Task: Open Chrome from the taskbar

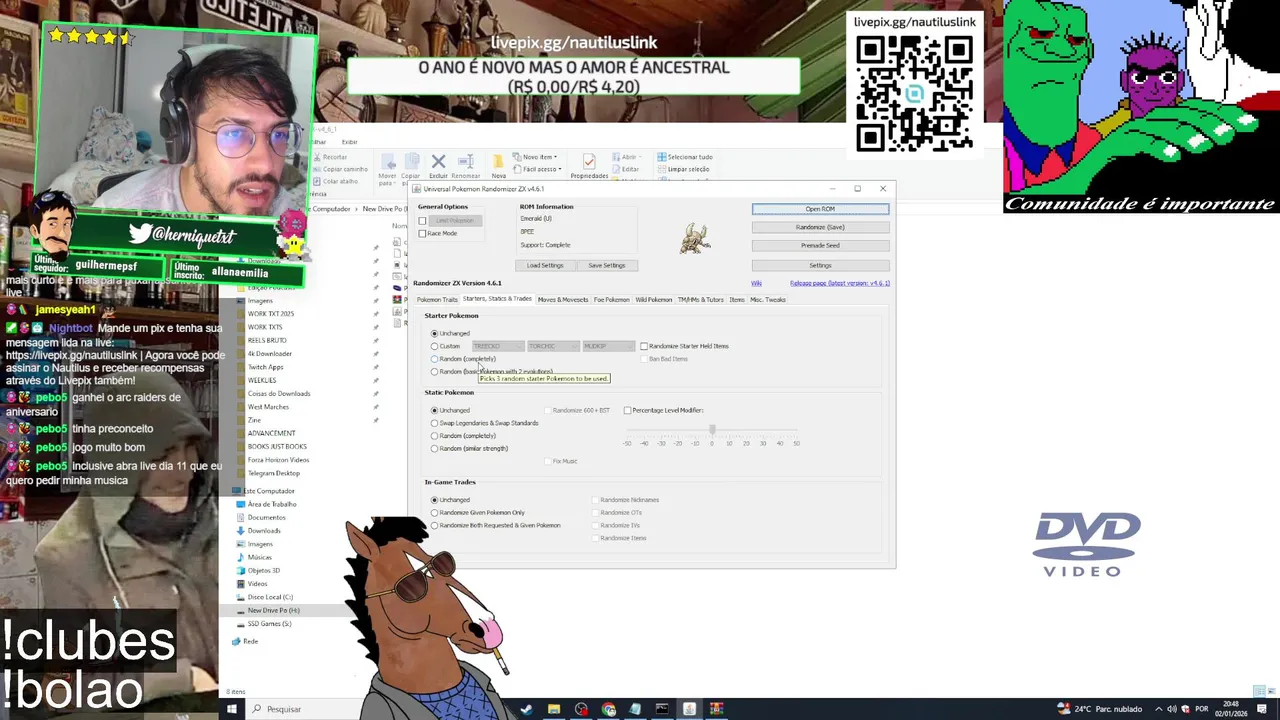Action: click(x=609, y=709)
